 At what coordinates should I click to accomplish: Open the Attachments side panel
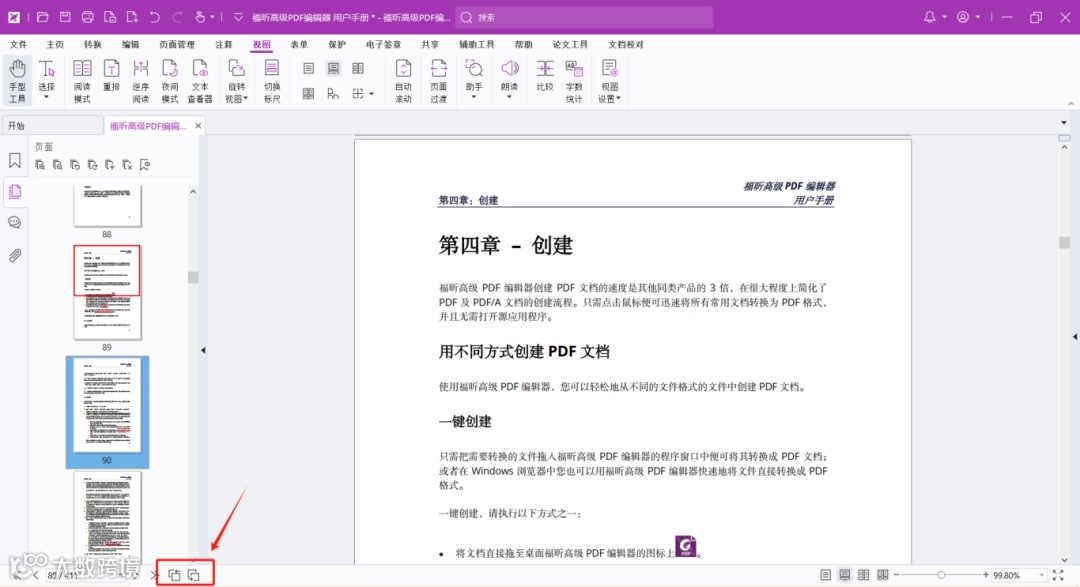(x=14, y=256)
